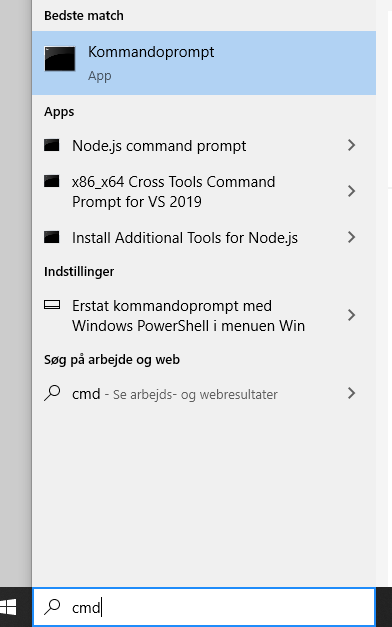This screenshot has width=392, height=627.
Task: Click the magnifier icon next to cmd web result
Action: pyautogui.click(x=52, y=393)
